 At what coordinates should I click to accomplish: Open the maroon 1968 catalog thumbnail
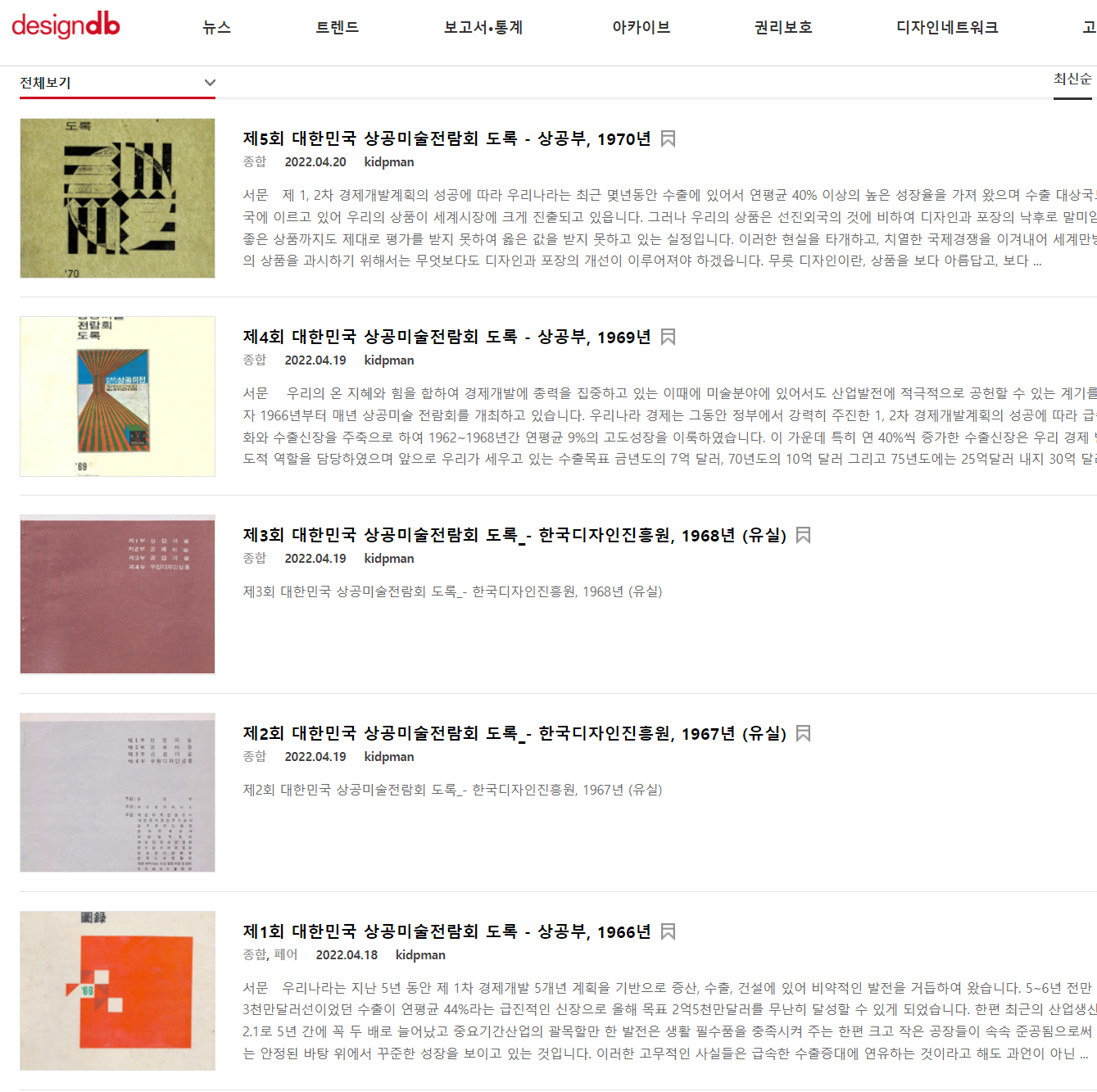coord(117,594)
